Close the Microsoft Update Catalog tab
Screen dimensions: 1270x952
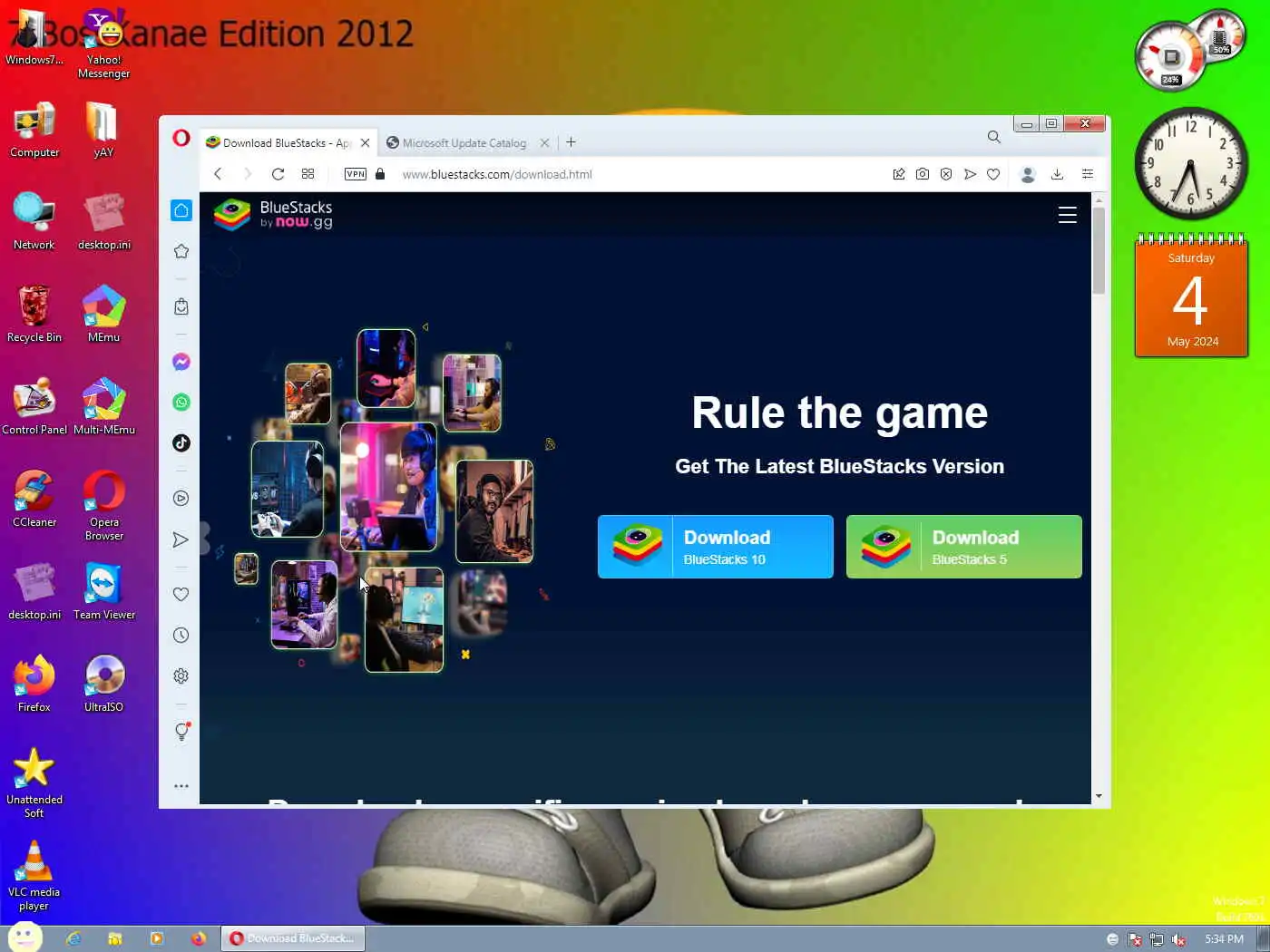coord(544,143)
